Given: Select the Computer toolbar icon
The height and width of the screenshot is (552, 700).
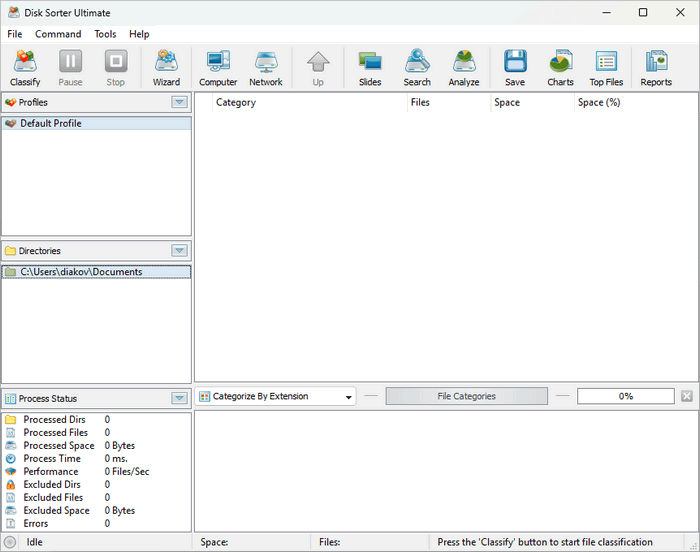Looking at the screenshot, I should 218,61.
